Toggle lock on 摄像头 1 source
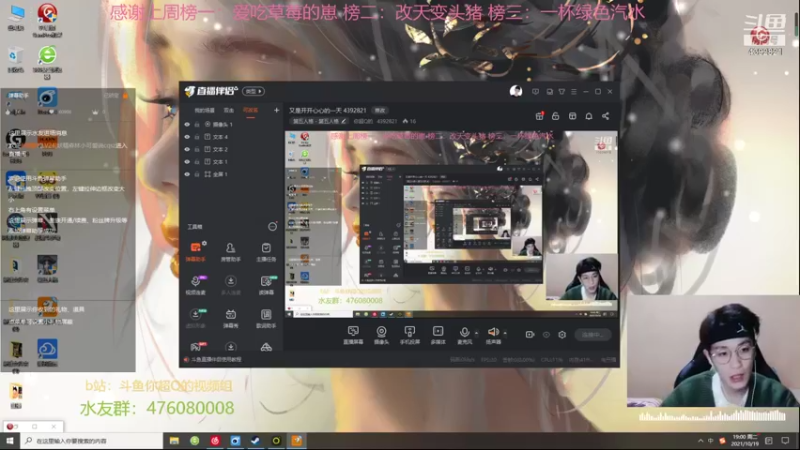Screen dimensions: 800x450 click(x=197, y=124)
